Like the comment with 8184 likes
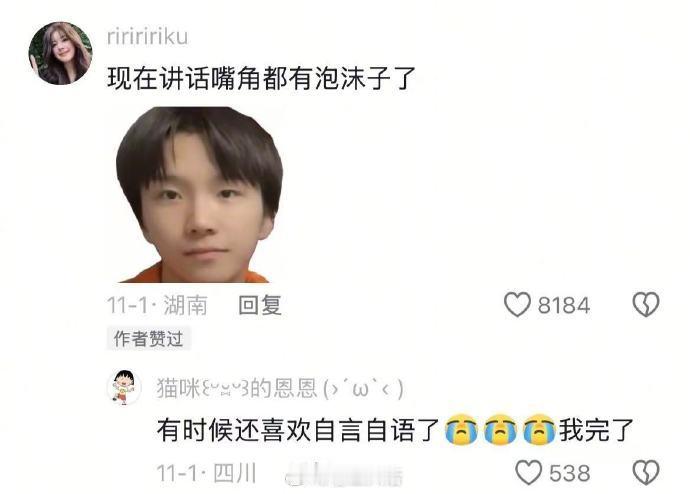Image resolution: width=690 pixels, height=494 pixels. 518,304
